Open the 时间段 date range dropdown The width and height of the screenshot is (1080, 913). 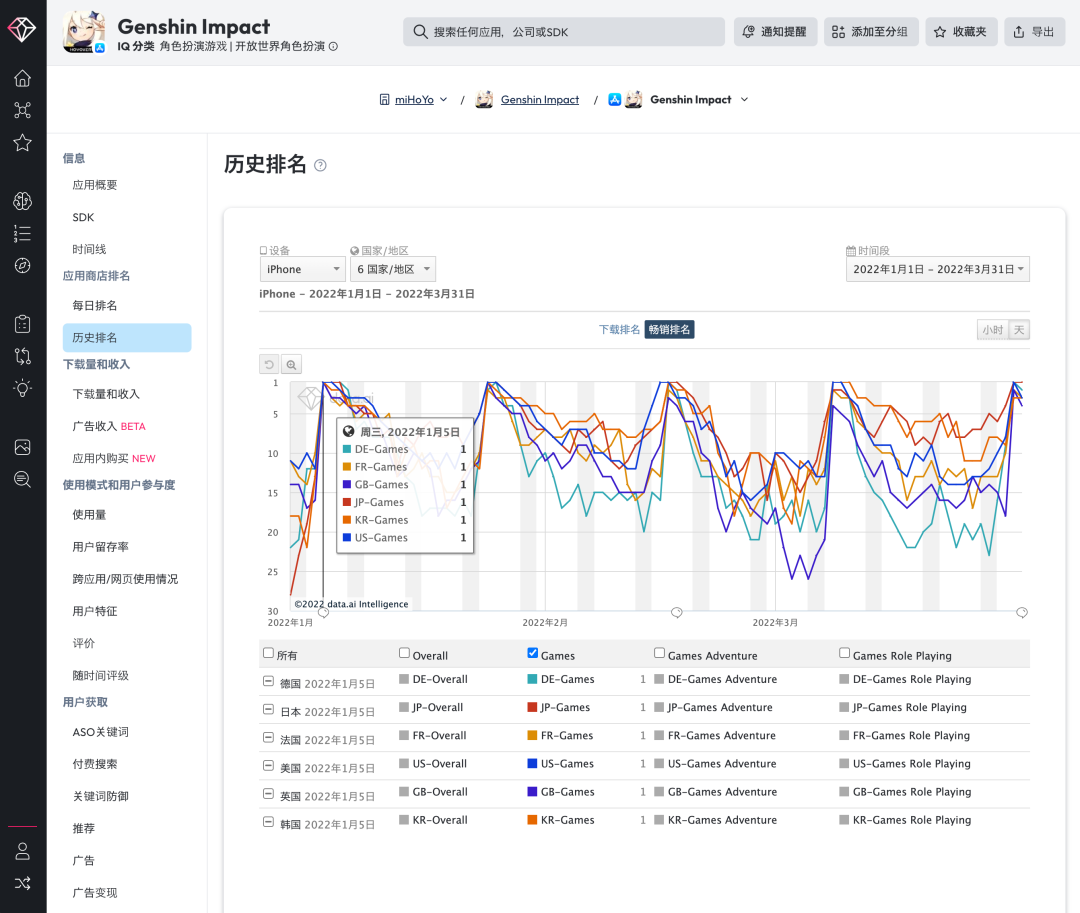pyautogui.click(x=937, y=268)
